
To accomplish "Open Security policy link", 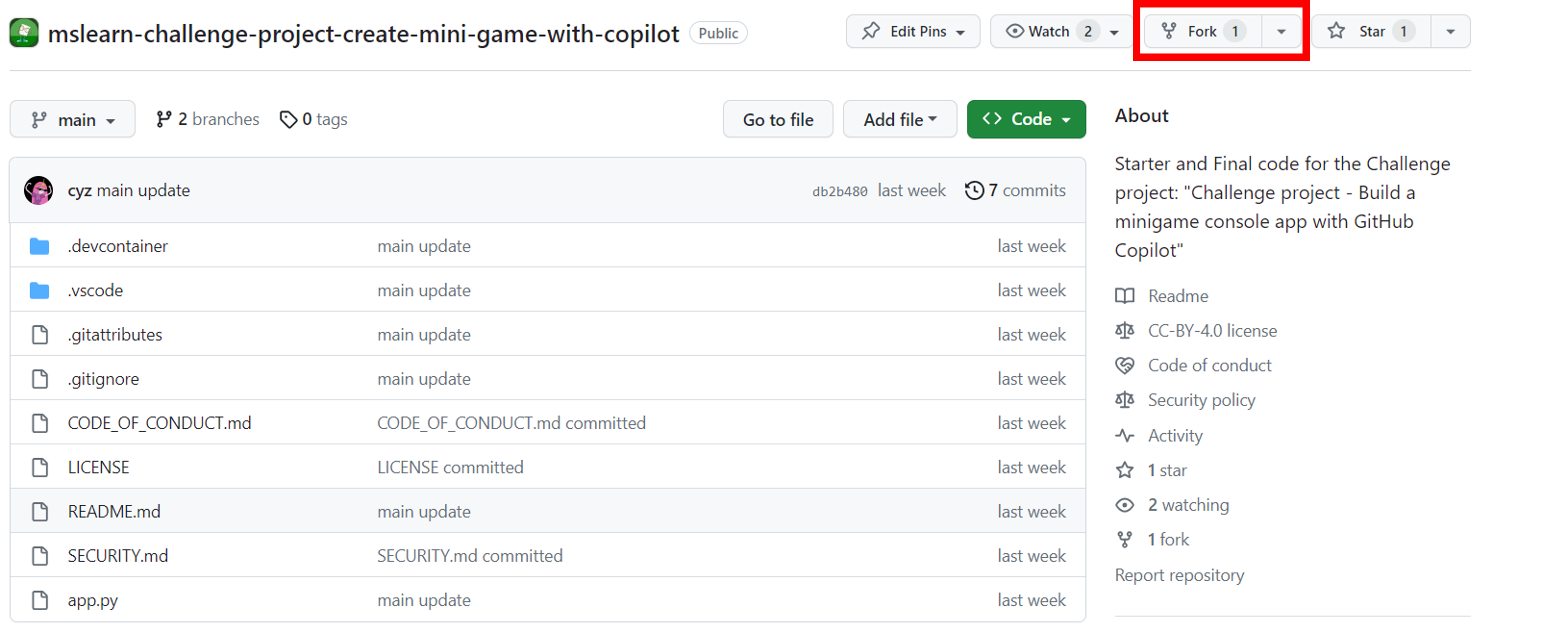I will [x=1202, y=400].
